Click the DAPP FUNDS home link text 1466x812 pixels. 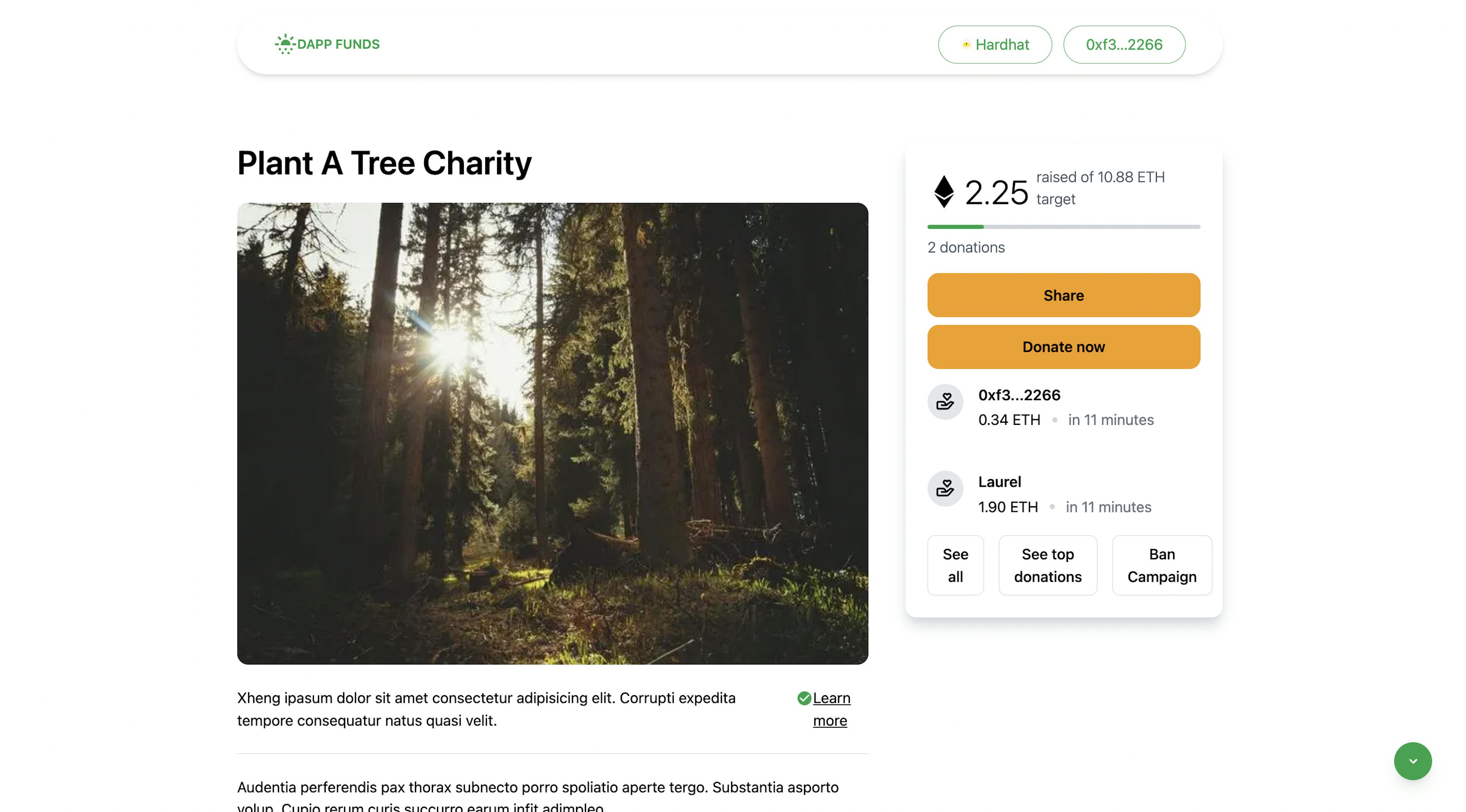[x=338, y=44]
